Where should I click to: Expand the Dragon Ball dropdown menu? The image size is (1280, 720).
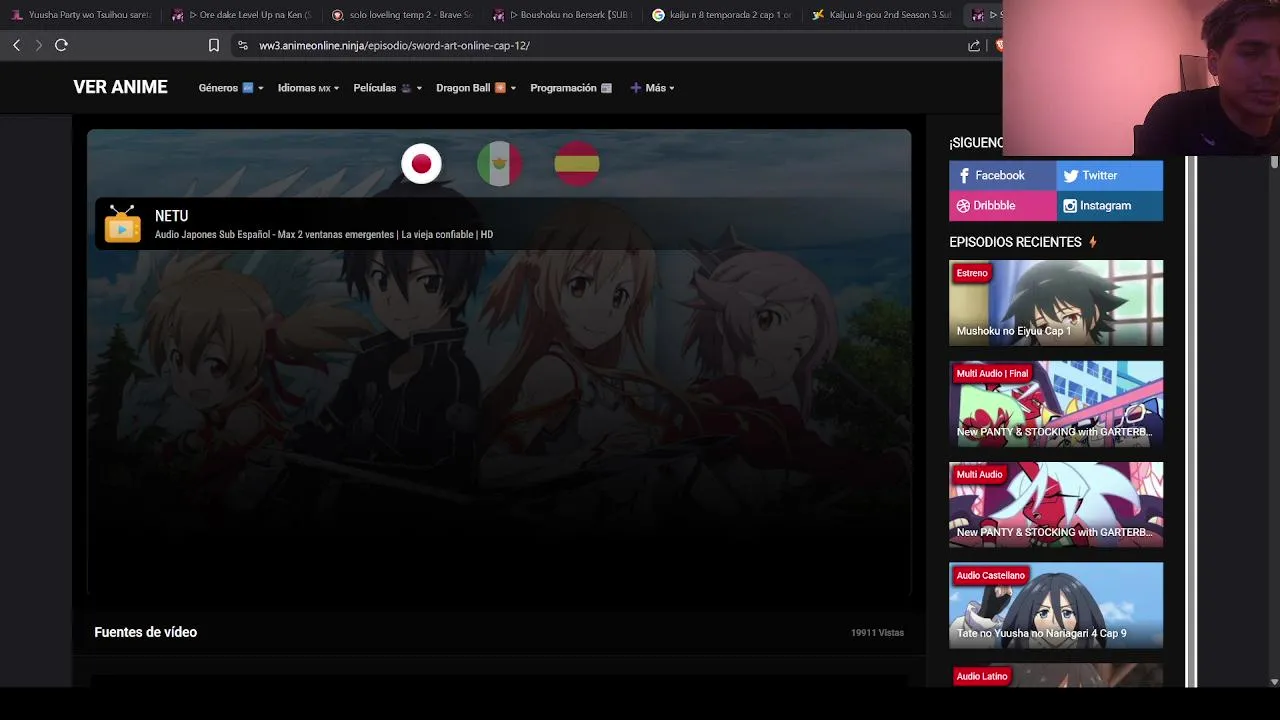[x=476, y=88]
